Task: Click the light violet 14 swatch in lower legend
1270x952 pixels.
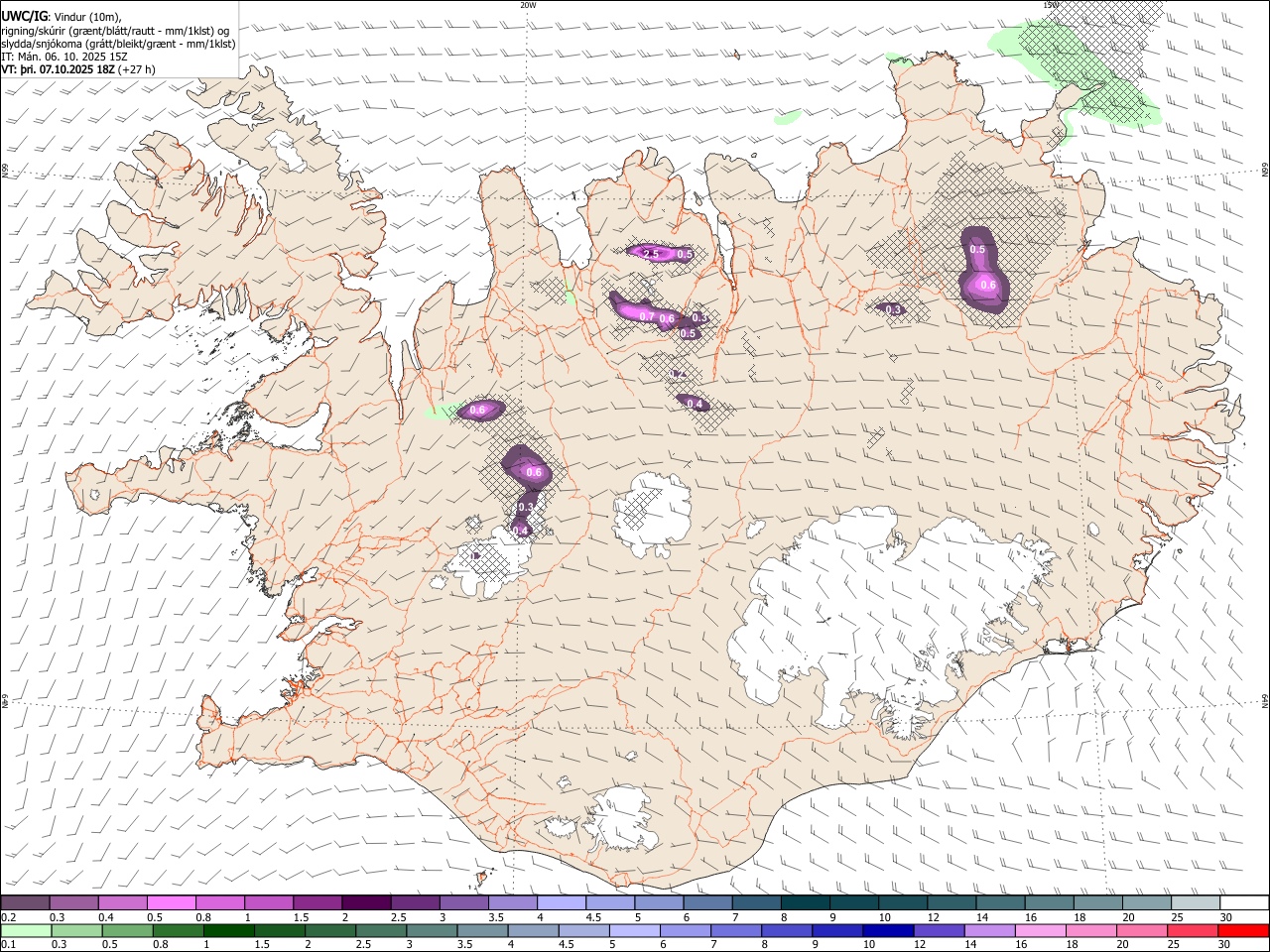Action: [988, 930]
